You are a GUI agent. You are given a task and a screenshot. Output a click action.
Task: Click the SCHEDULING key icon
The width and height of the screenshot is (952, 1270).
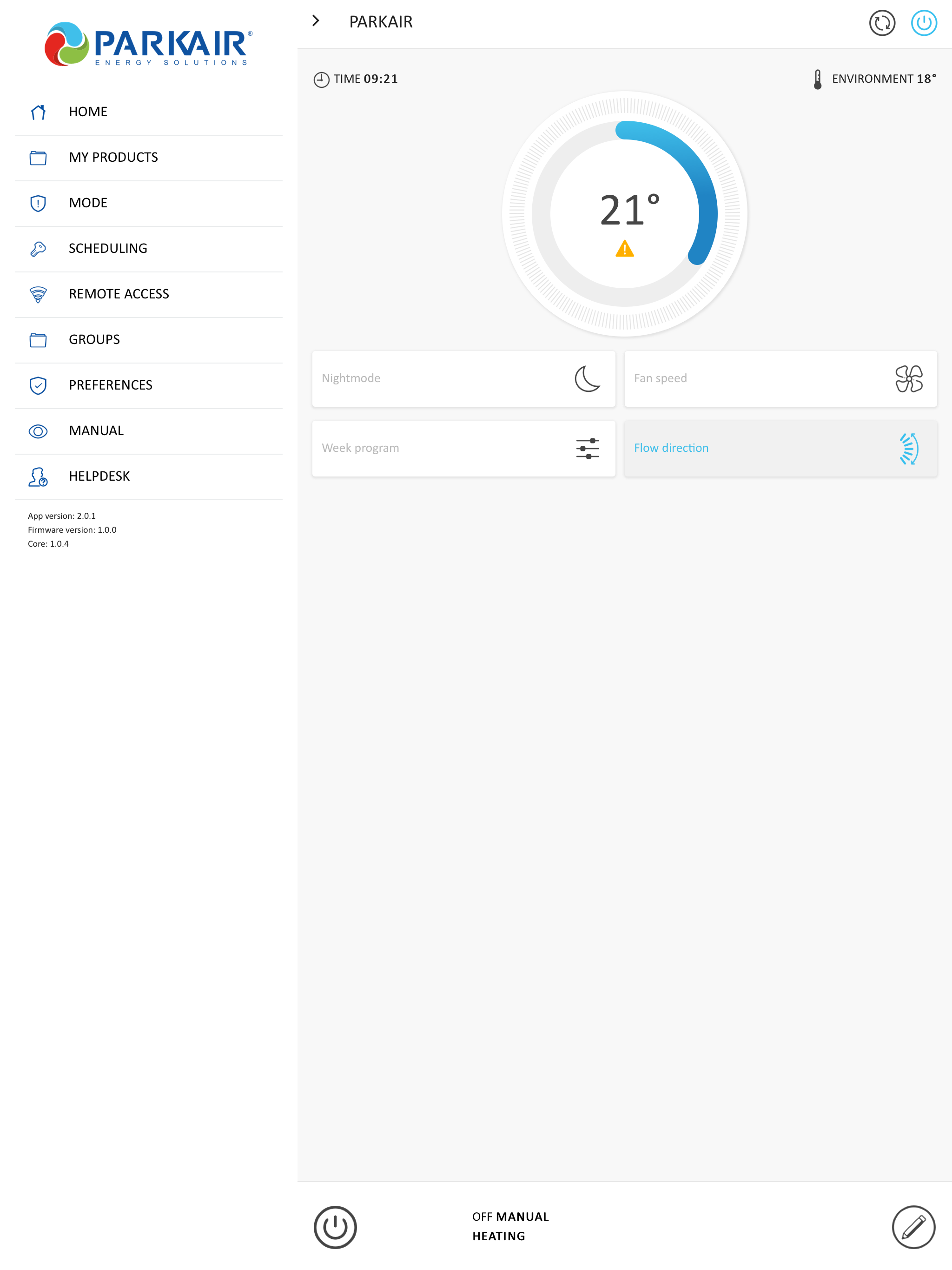38,249
